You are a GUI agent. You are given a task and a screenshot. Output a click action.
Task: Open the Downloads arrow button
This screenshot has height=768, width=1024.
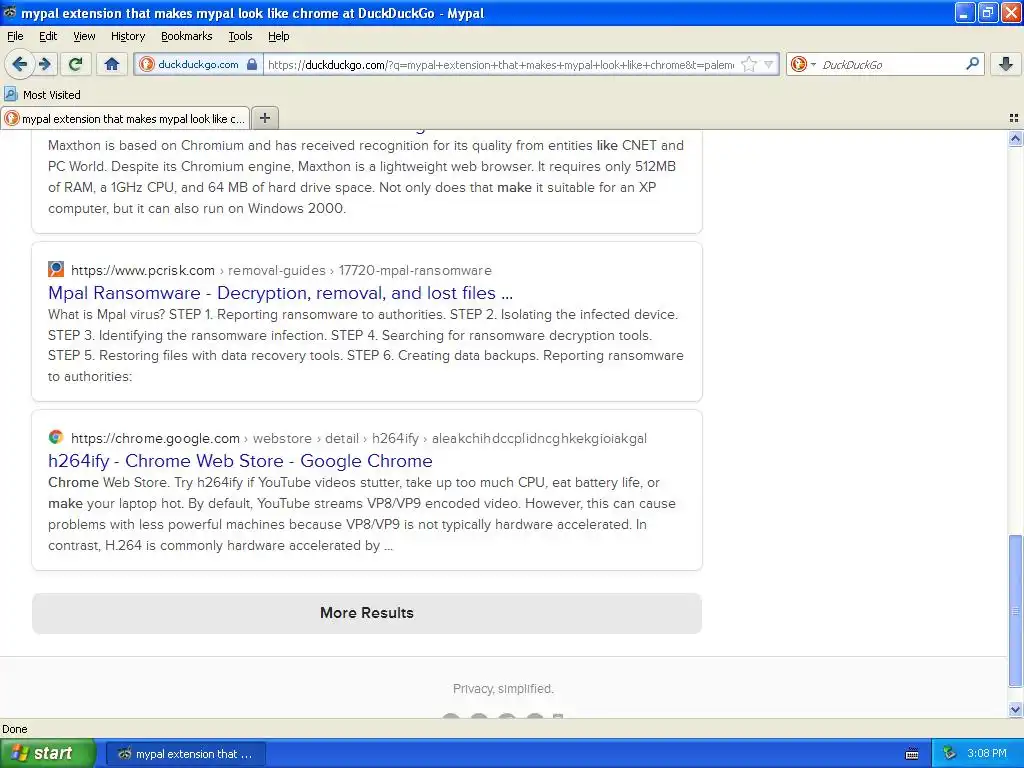pyautogui.click(x=1006, y=64)
